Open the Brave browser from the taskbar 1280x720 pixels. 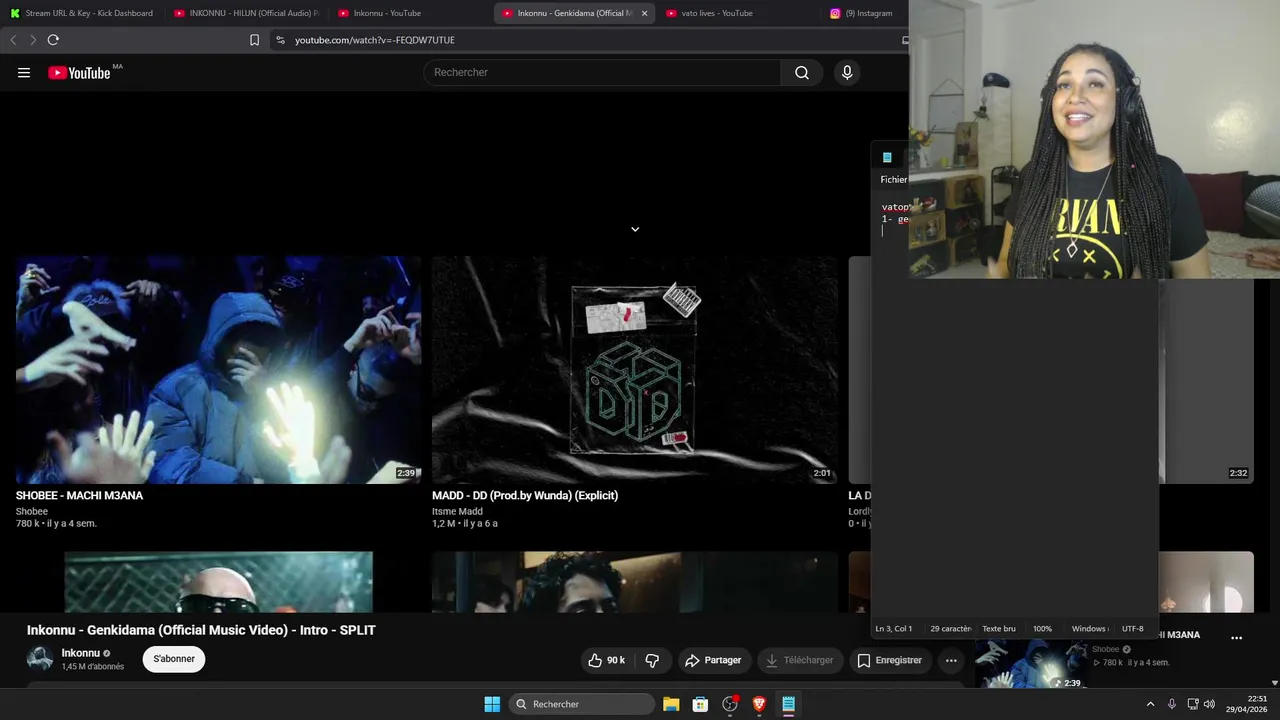(x=759, y=704)
